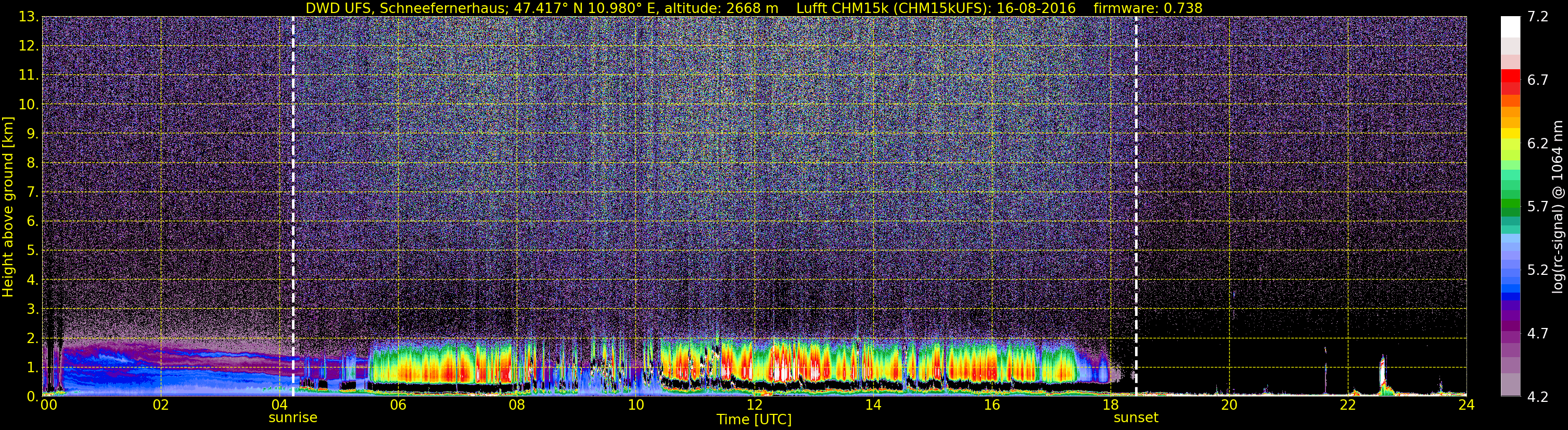Click the time tick label '24'
The height and width of the screenshot is (430, 1568).
pos(1467,405)
